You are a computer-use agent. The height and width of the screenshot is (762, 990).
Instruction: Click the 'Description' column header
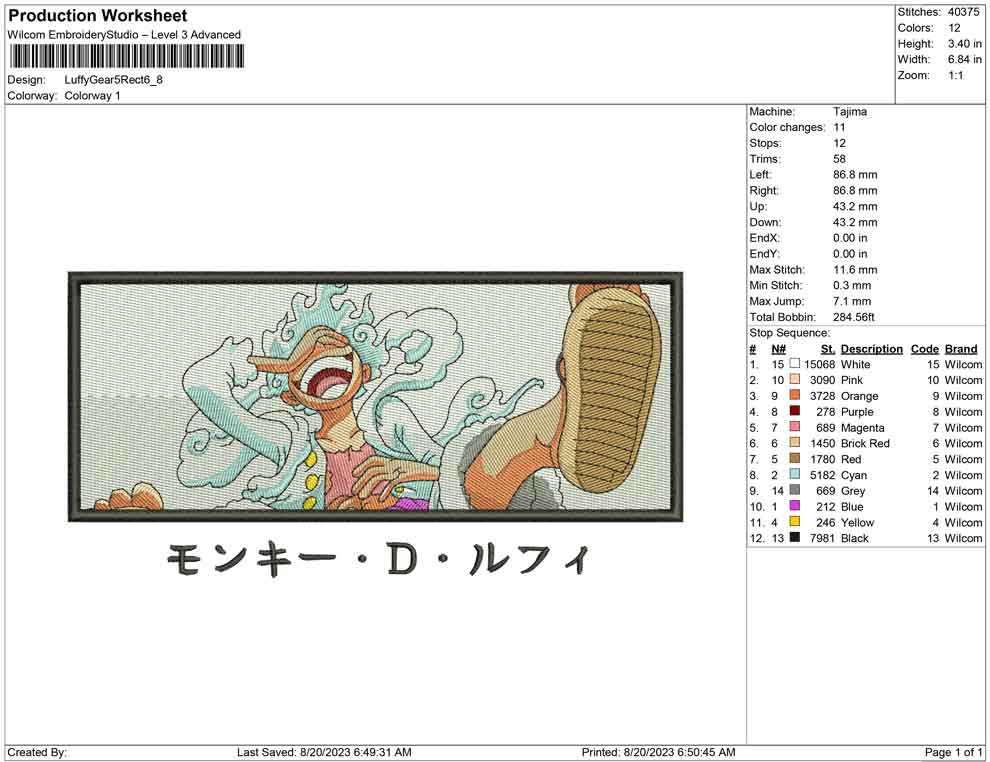coord(871,348)
